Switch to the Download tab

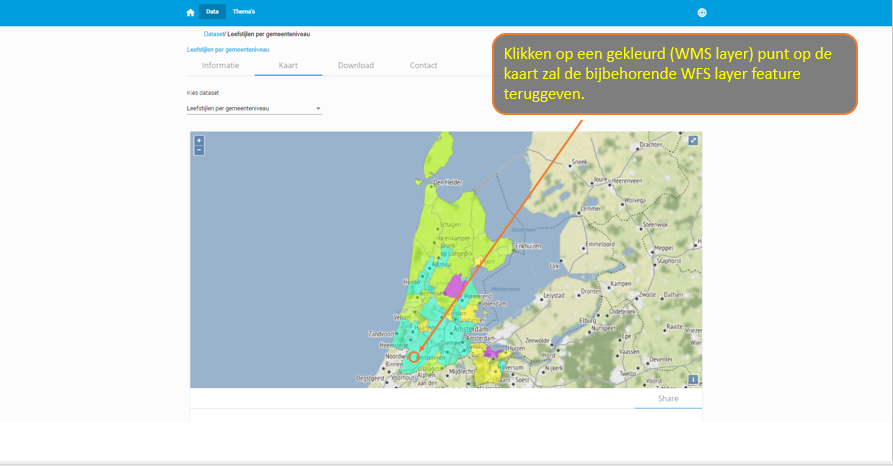[x=356, y=66]
